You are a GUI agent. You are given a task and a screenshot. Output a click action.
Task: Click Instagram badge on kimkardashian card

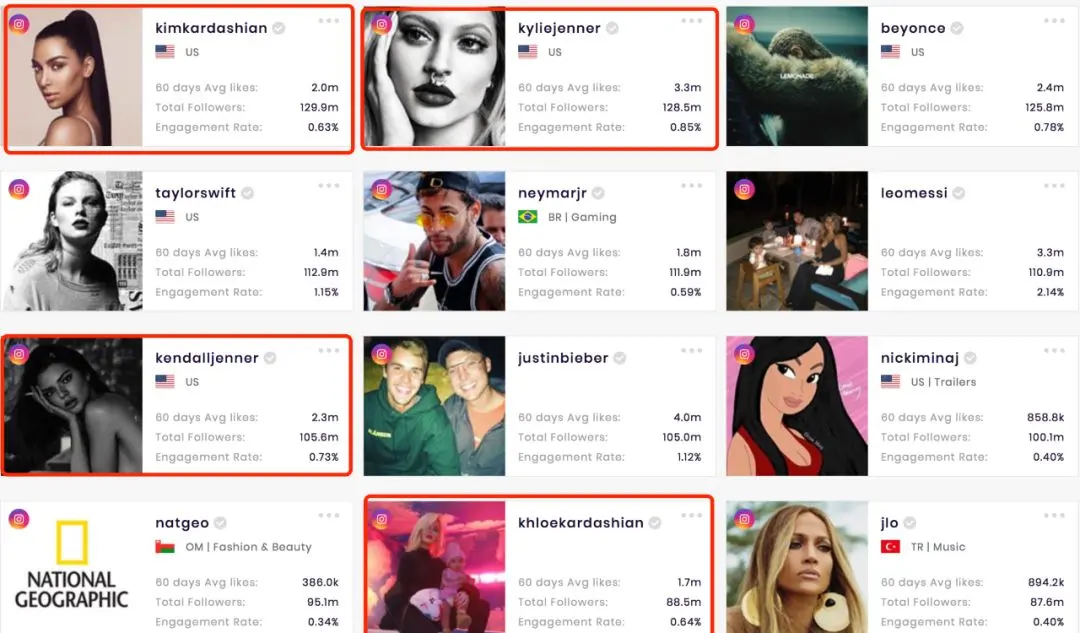pos(19,25)
